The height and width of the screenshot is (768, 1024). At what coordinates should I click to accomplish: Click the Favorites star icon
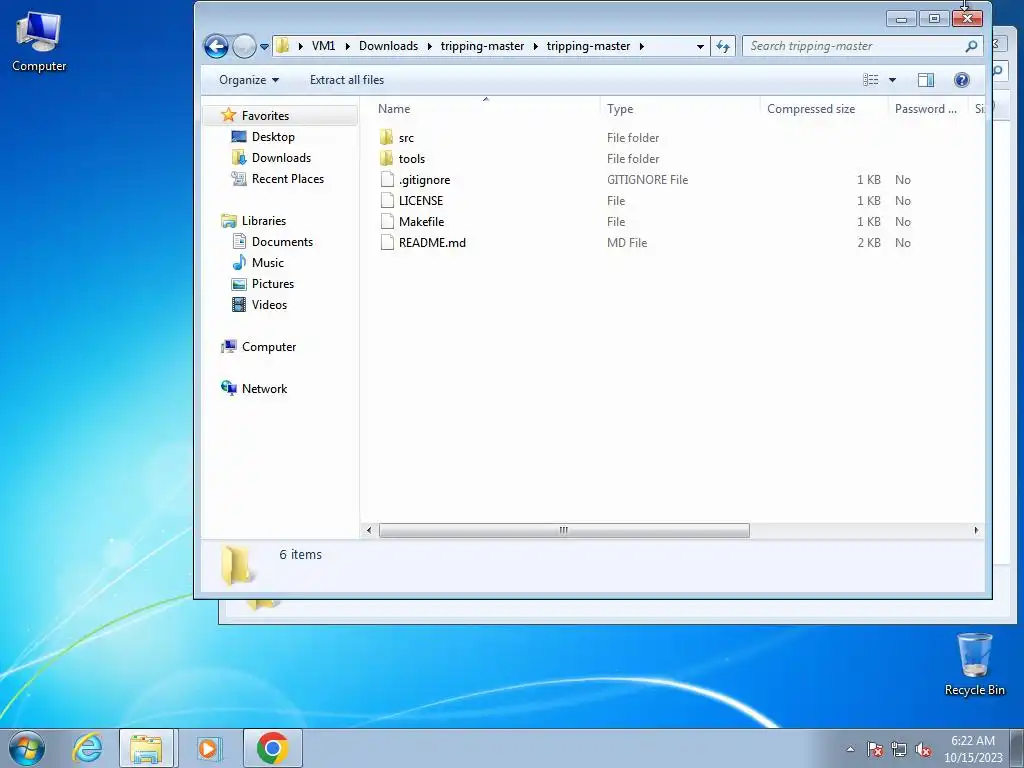[229, 115]
